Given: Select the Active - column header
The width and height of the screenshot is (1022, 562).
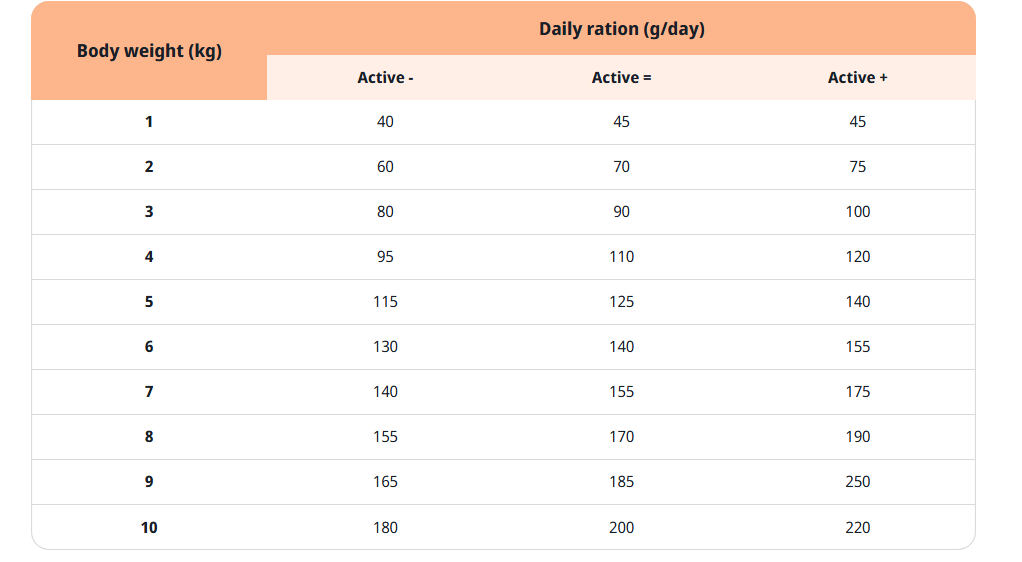Looking at the screenshot, I should [x=385, y=78].
